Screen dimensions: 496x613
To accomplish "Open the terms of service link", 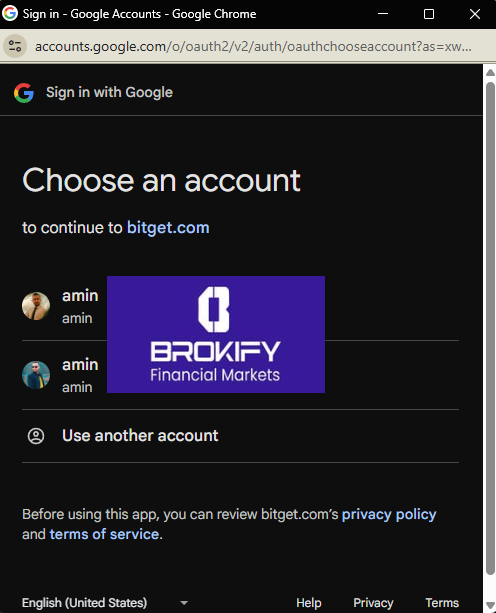I will pyautogui.click(x=104, y=534).
